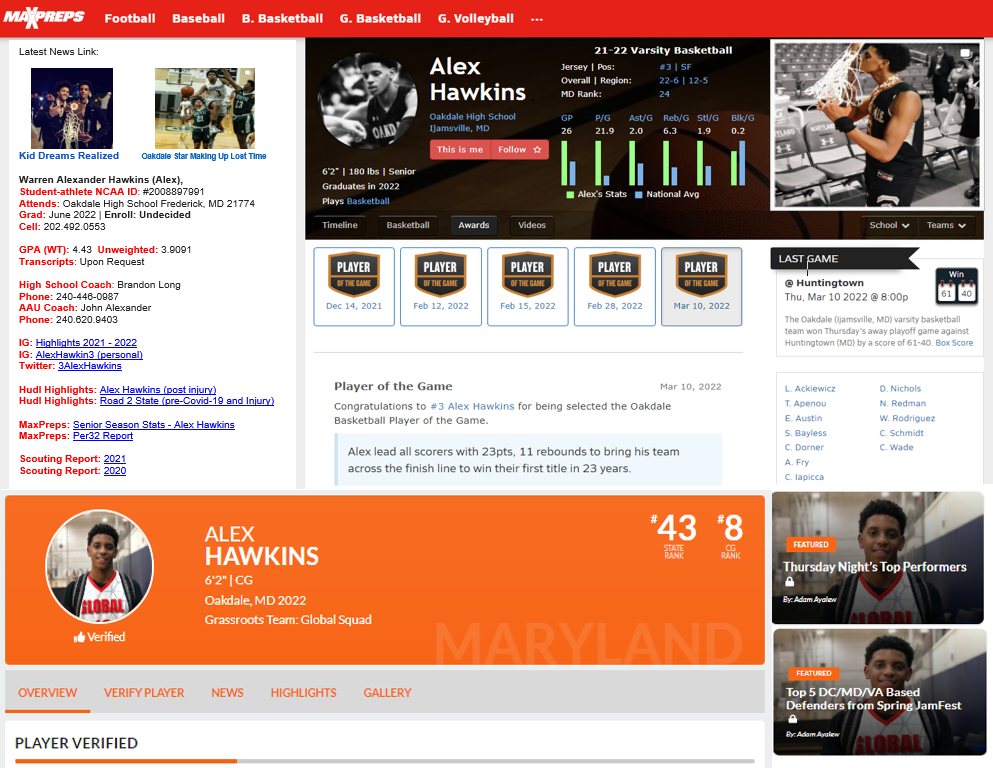Open roster player A. Fry
Image resolution: width=993 pixels, height=768 pixels.
tap(796, 462)
